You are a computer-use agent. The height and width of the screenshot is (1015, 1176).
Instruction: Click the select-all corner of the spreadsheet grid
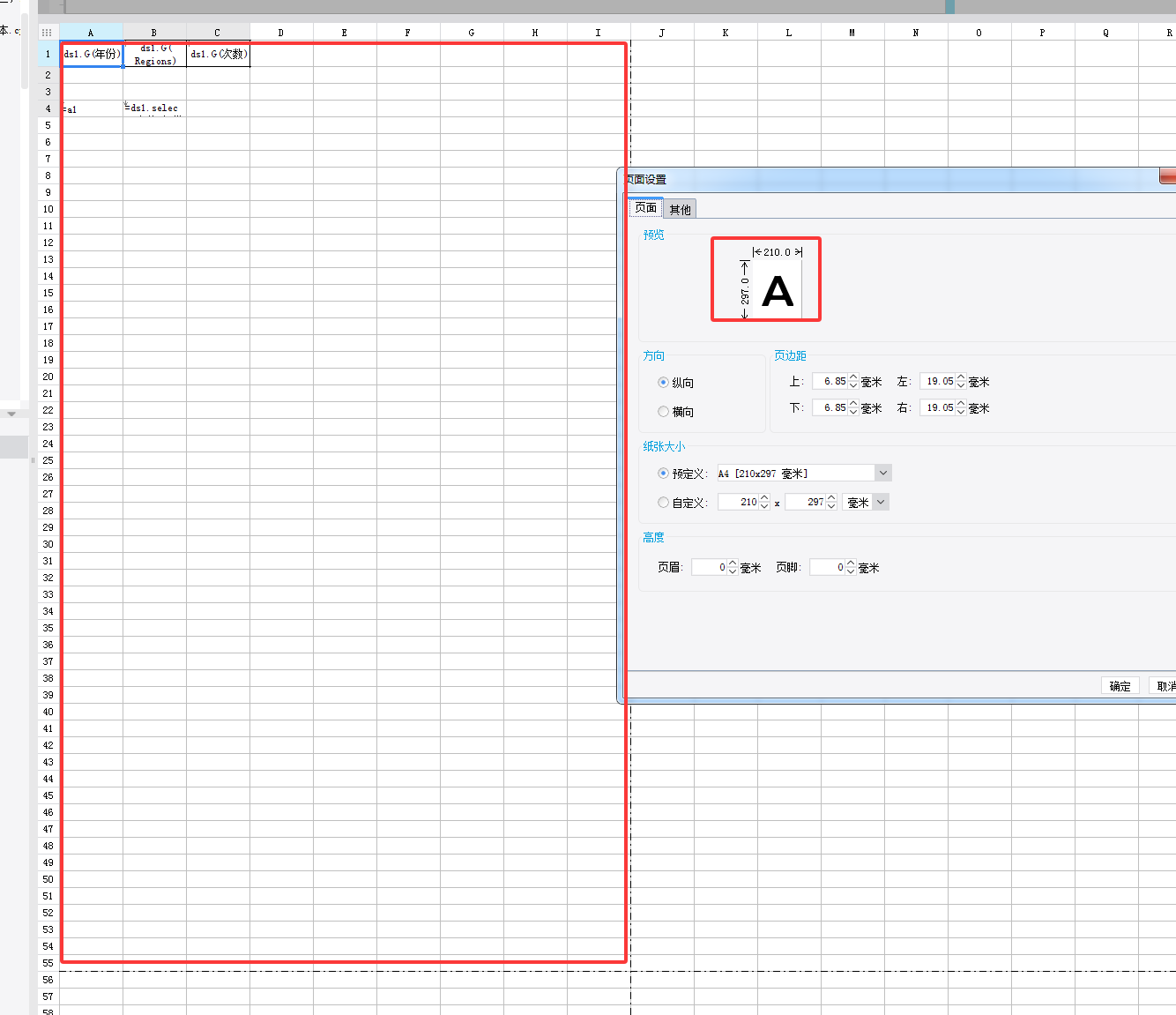(48, 33)
